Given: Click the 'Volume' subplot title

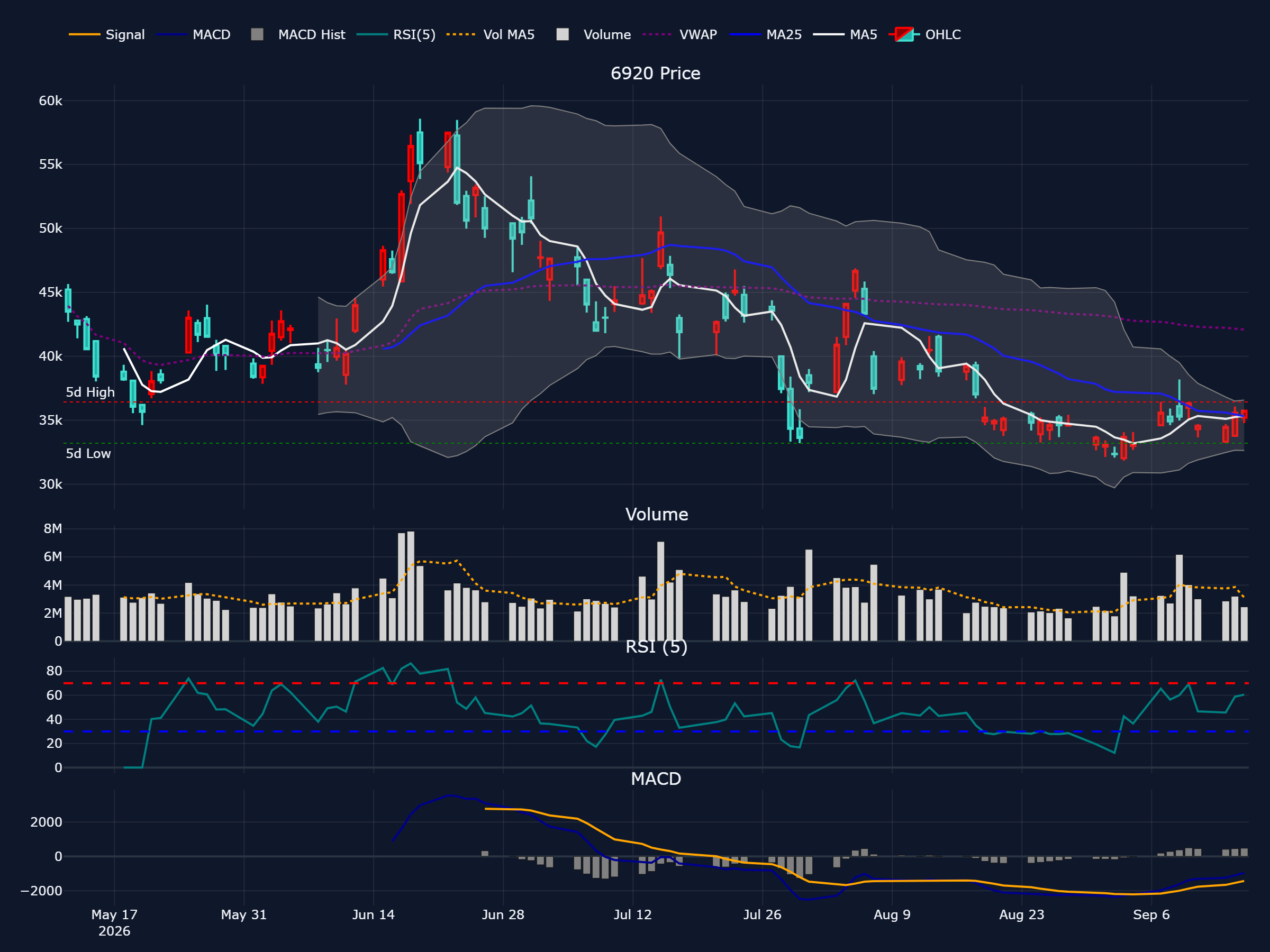Looking at the screenshot, I should [656, 514].
